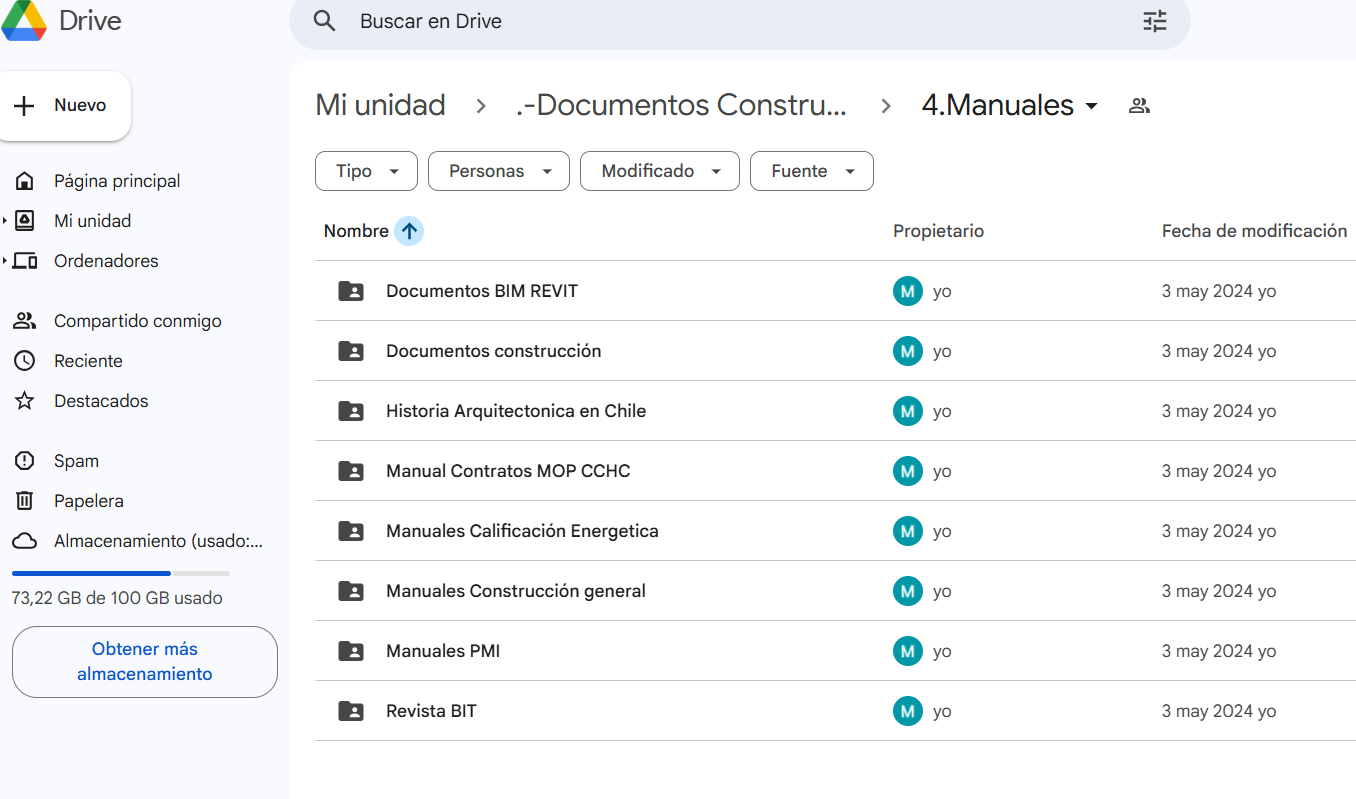Click the Papelera trash icon

[24, 500]
